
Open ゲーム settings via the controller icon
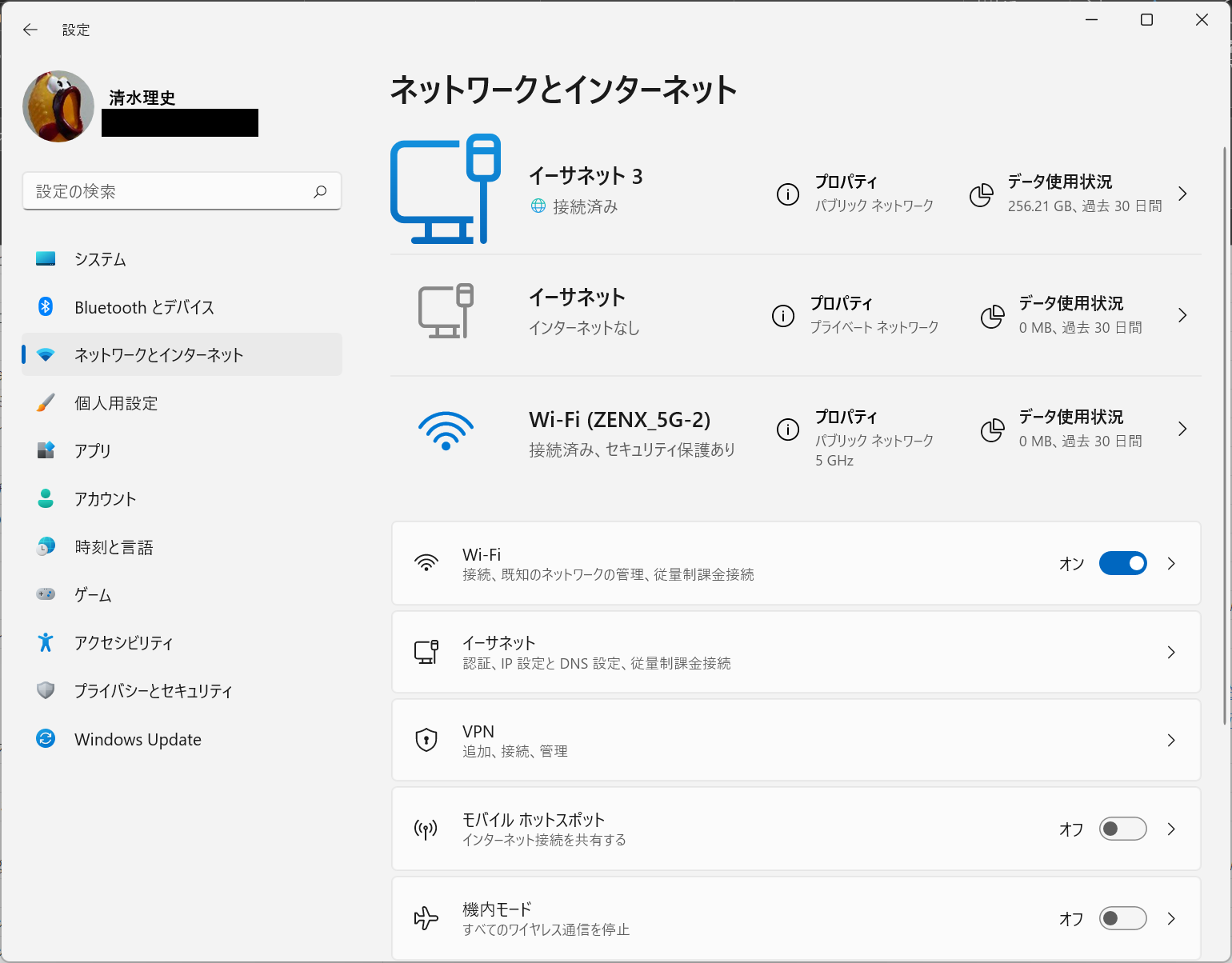click(46, 594)
